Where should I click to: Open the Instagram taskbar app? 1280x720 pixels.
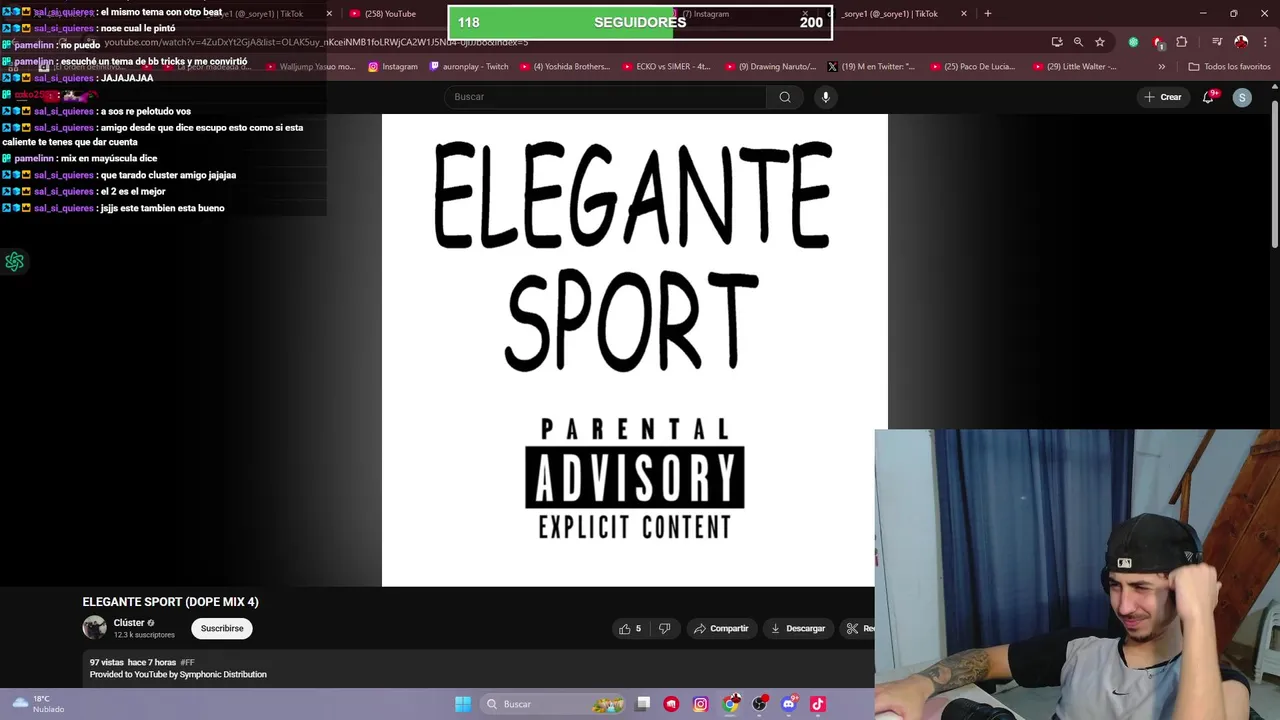[701, 704]
